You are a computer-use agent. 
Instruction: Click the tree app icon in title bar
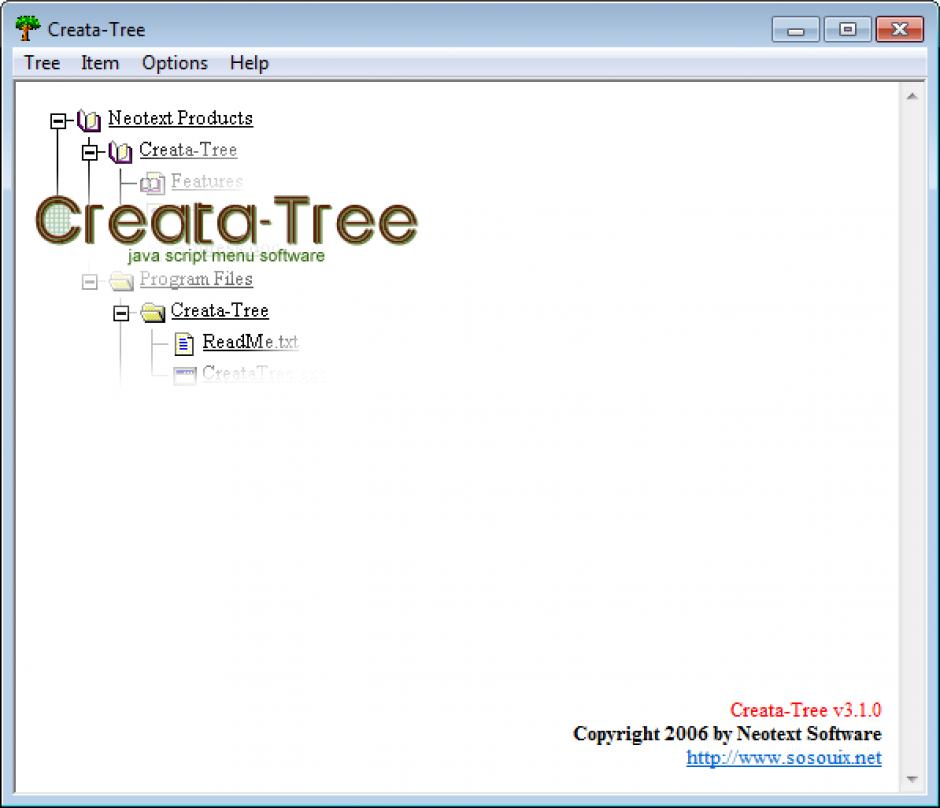point(27,28)
